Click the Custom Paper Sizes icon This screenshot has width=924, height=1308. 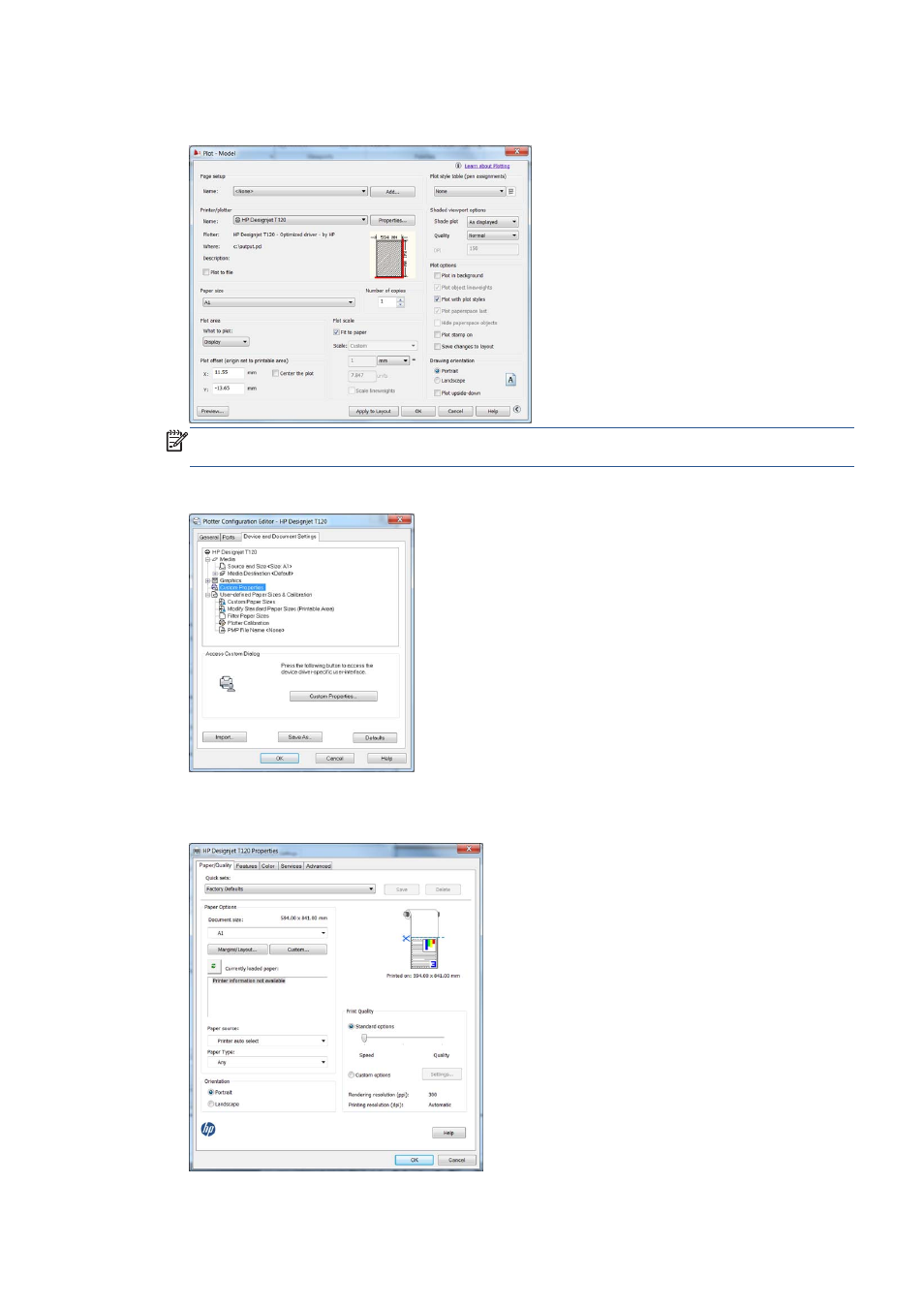tap(223, 602)
